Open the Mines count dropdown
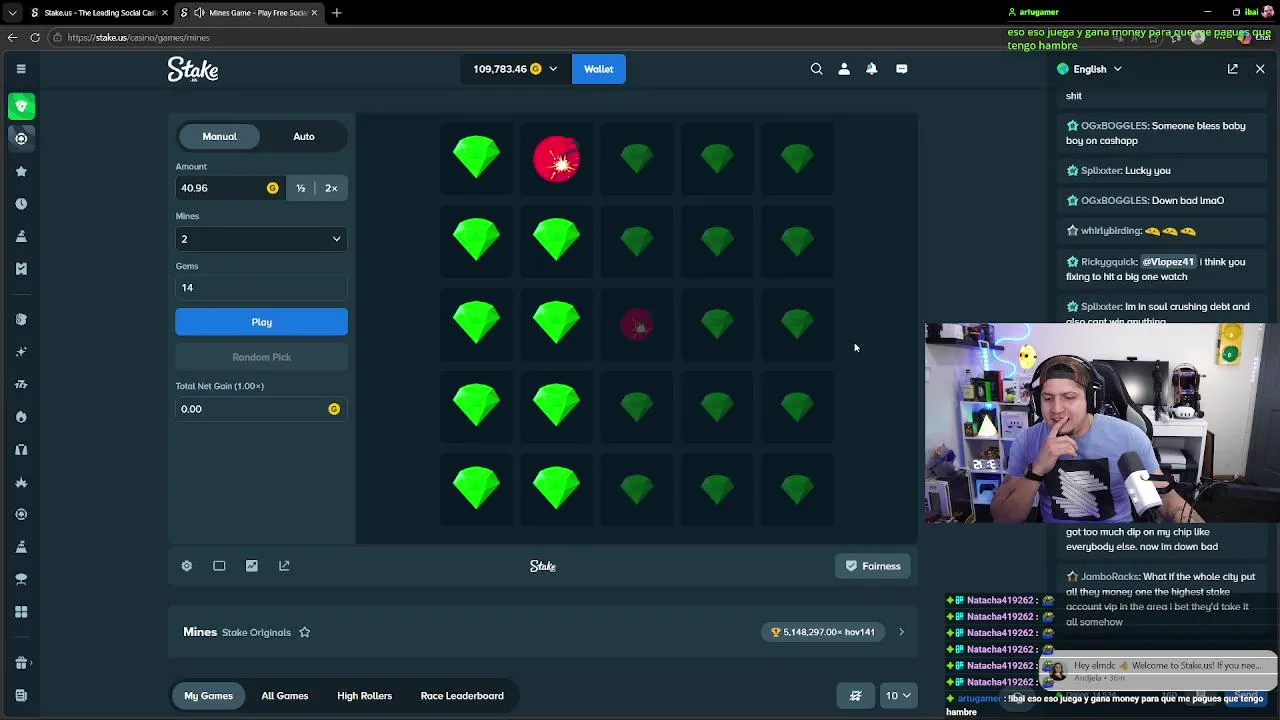 261,239
